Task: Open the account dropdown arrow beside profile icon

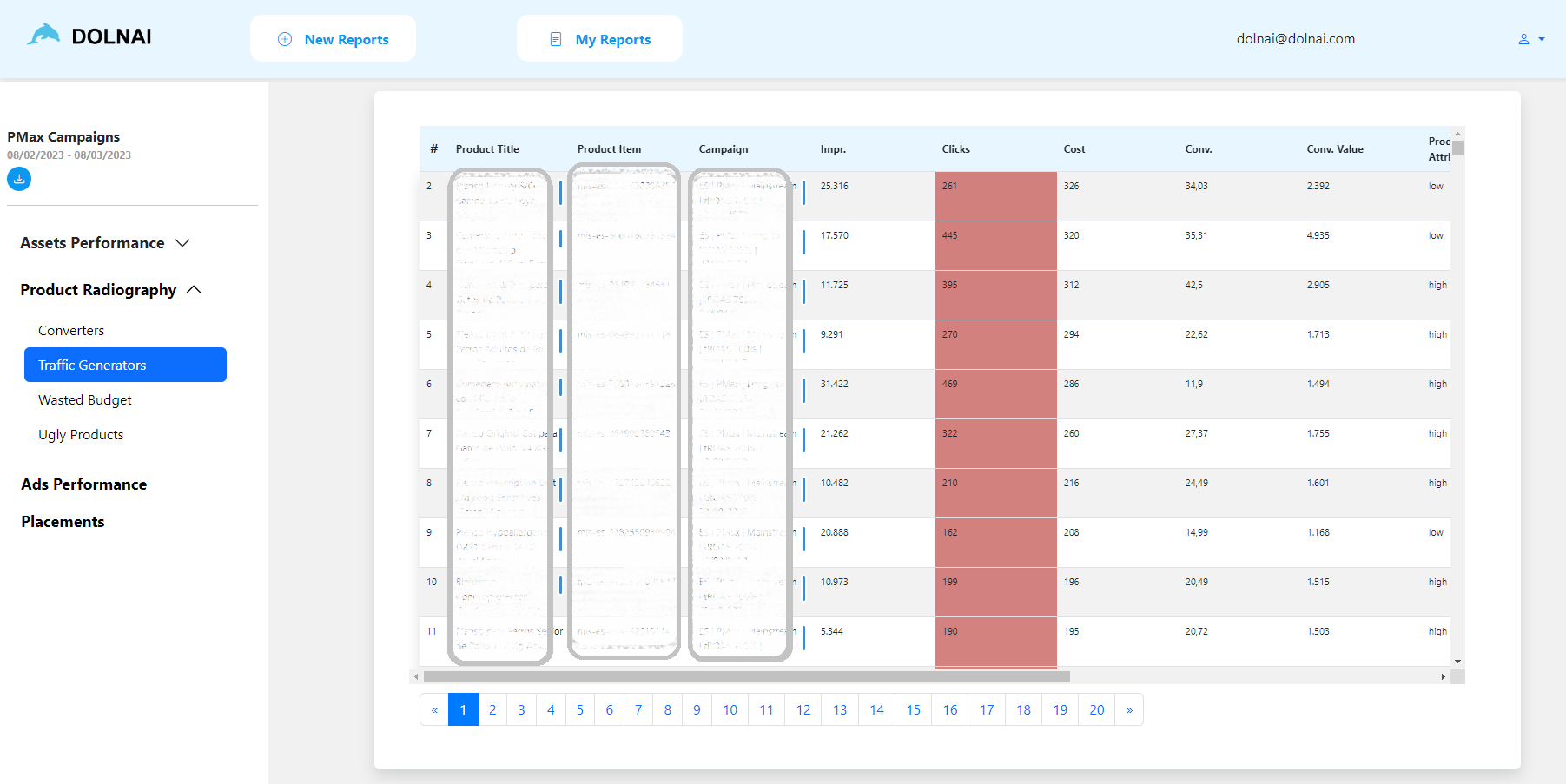Action: pos(1542,40)
